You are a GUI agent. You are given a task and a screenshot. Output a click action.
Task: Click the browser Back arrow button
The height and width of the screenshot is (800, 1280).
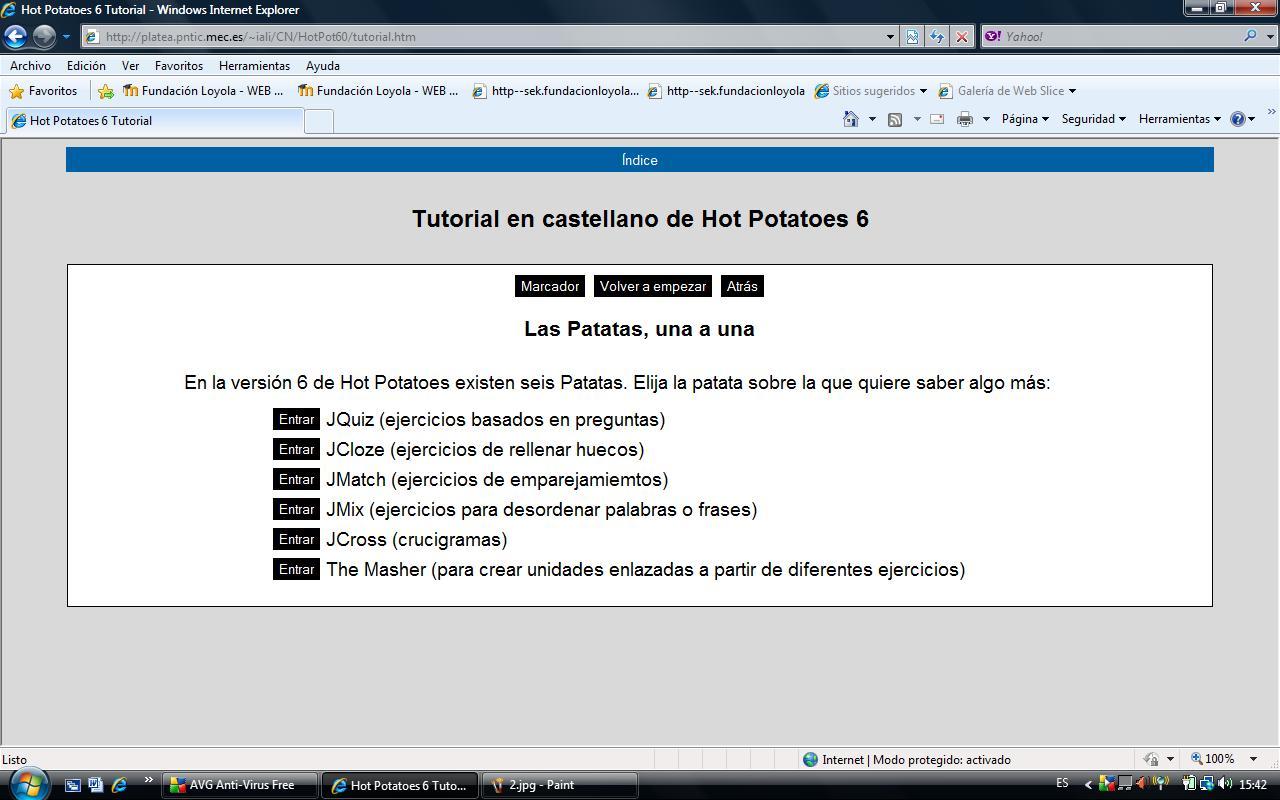pyautogui.click(x=15, y=36)
